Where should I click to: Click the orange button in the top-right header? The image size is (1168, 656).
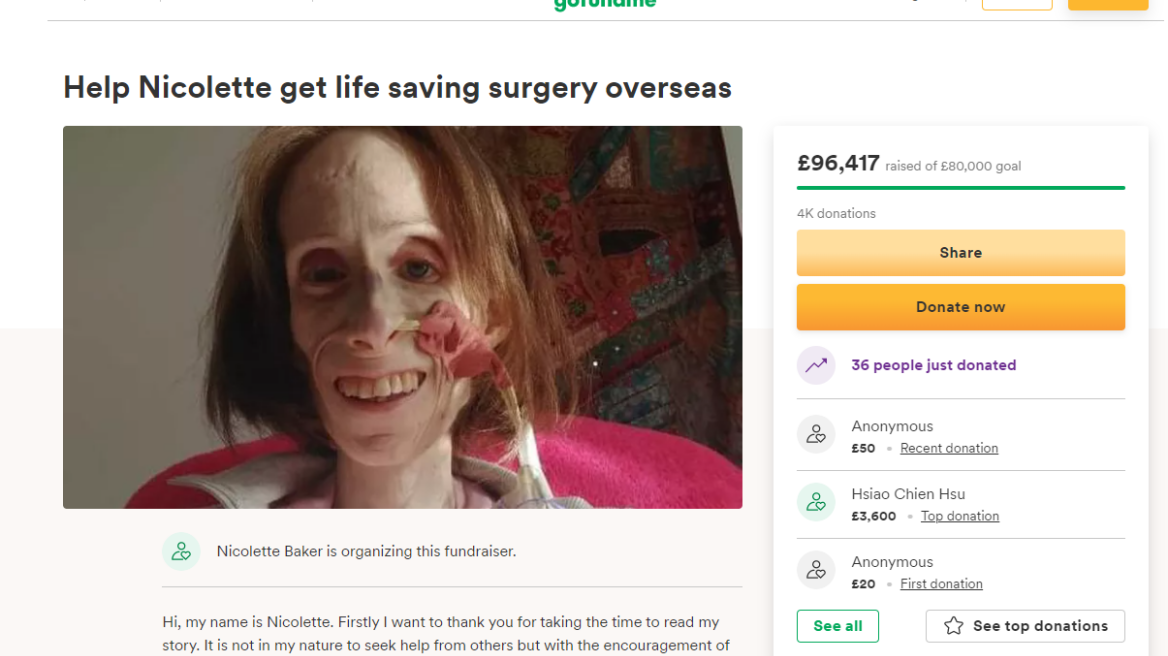coord(1107,4)
